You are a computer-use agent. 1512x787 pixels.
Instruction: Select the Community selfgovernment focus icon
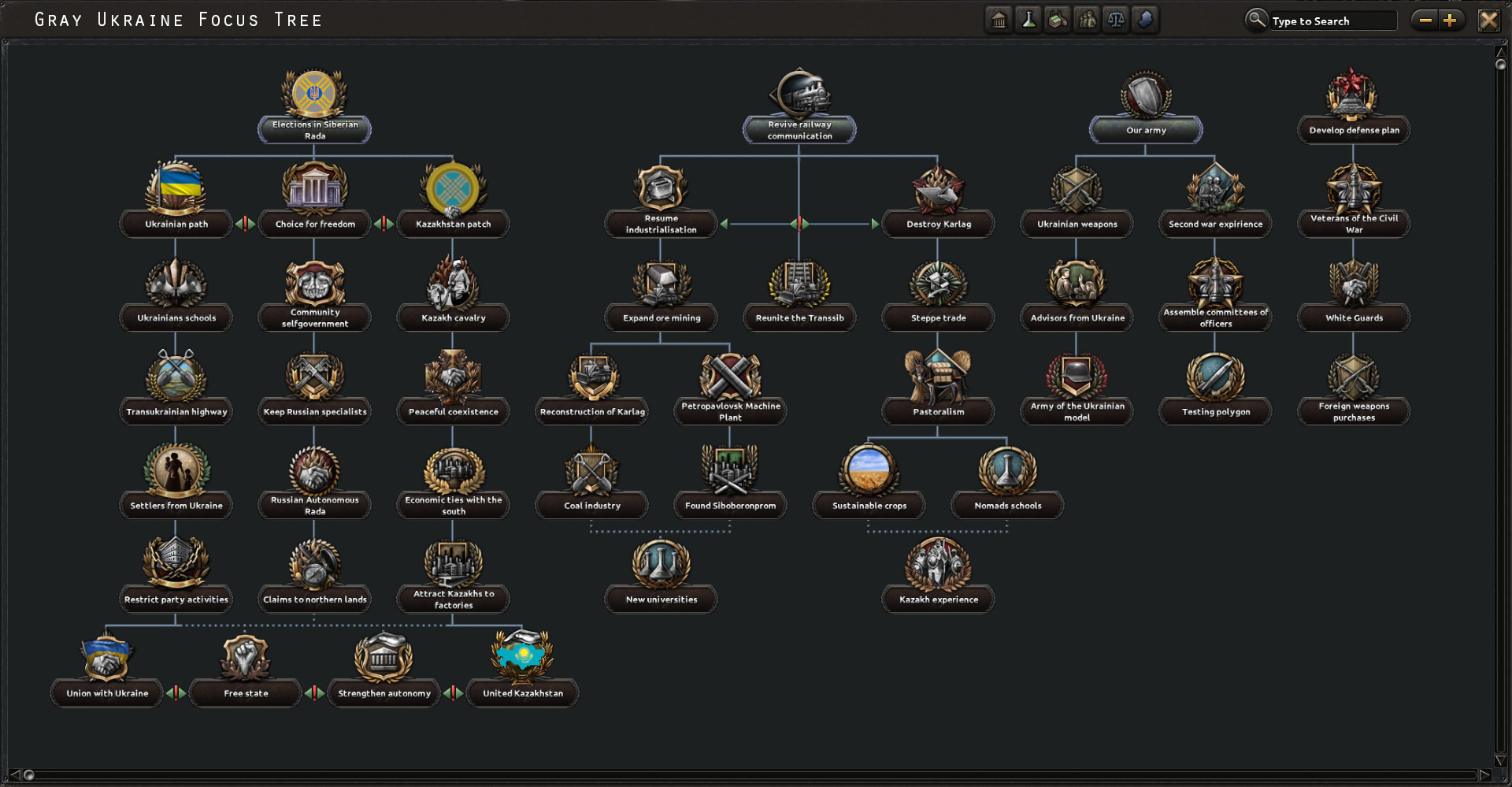(x=314, y=282)
